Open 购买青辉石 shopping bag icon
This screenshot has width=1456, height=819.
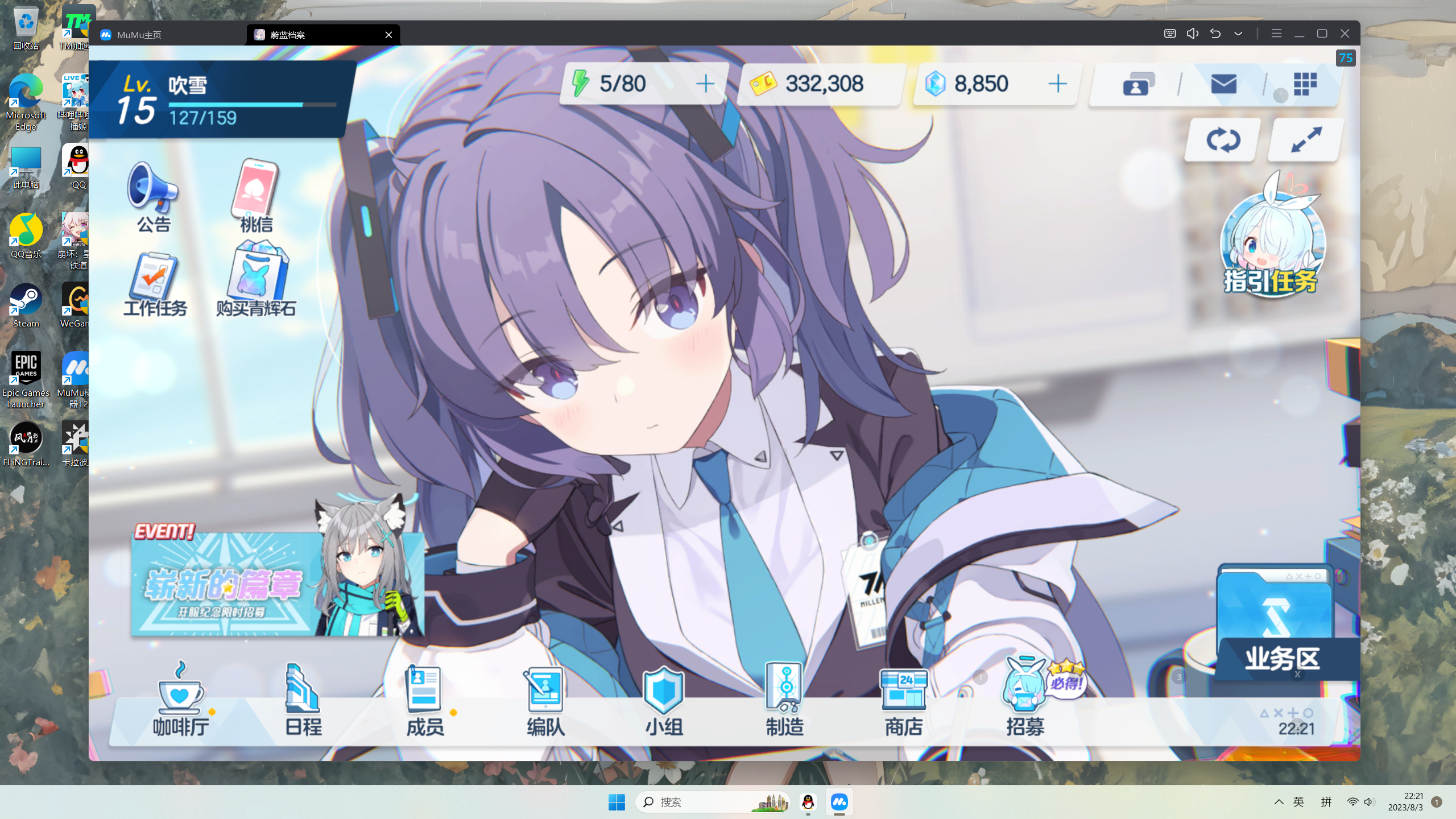click(x=256, y=279)
